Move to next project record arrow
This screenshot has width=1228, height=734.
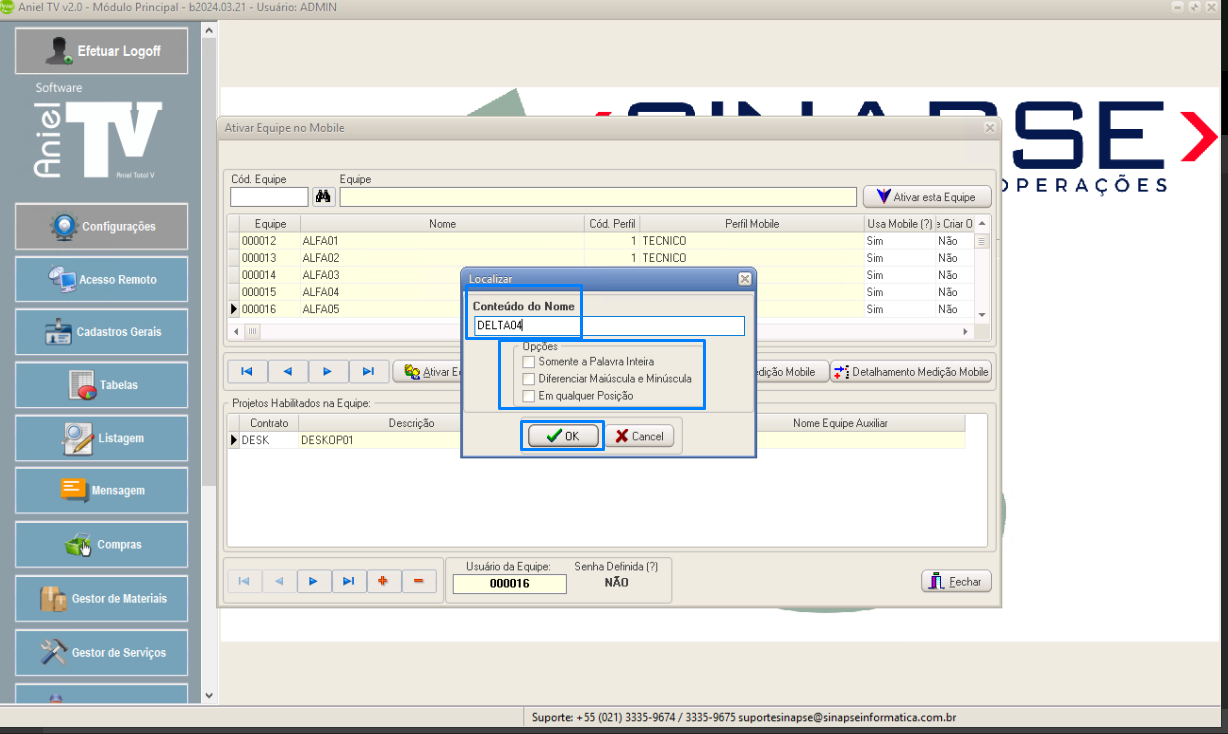click(314, 581)
